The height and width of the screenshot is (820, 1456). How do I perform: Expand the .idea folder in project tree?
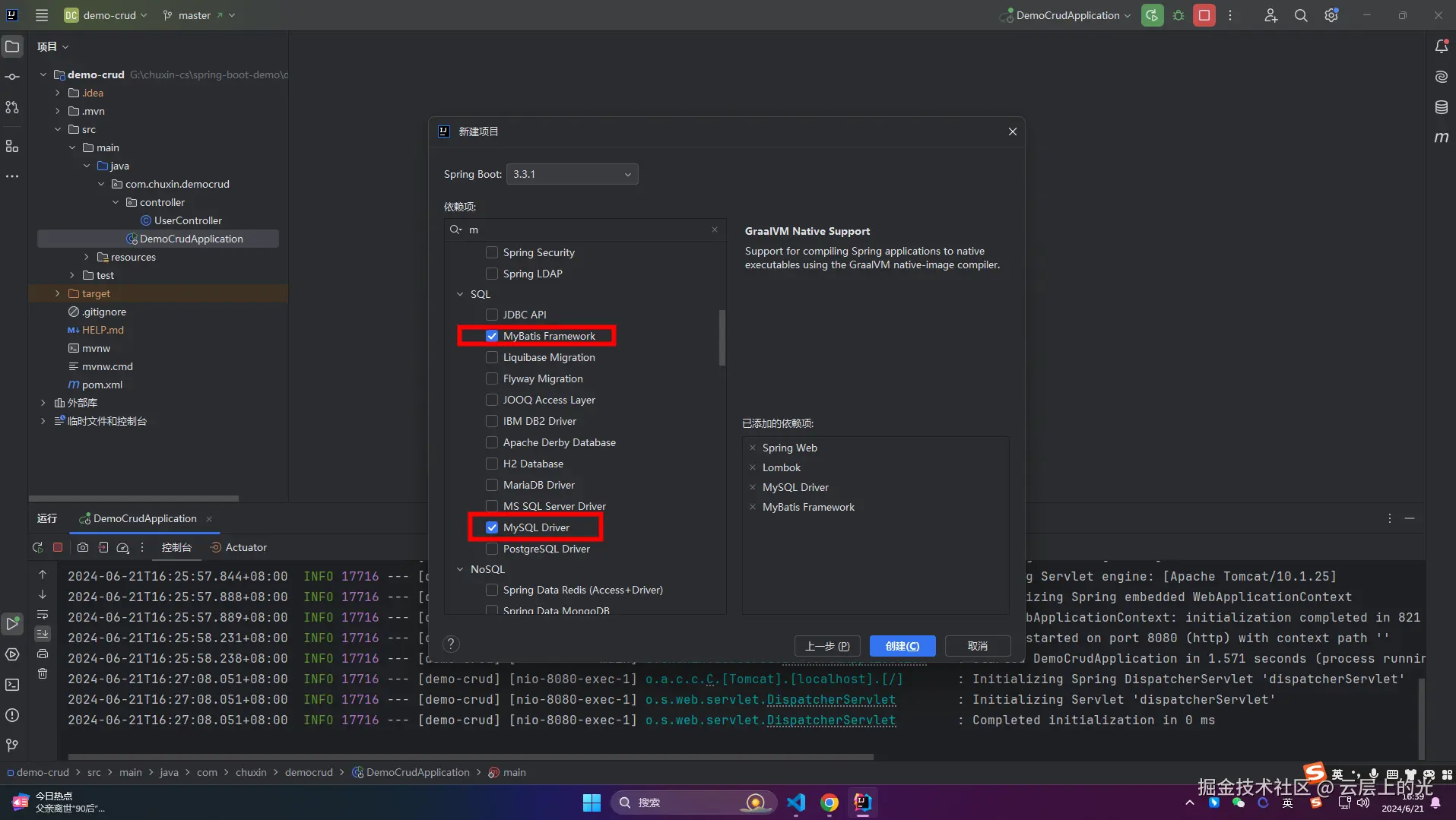pos(58,93)
